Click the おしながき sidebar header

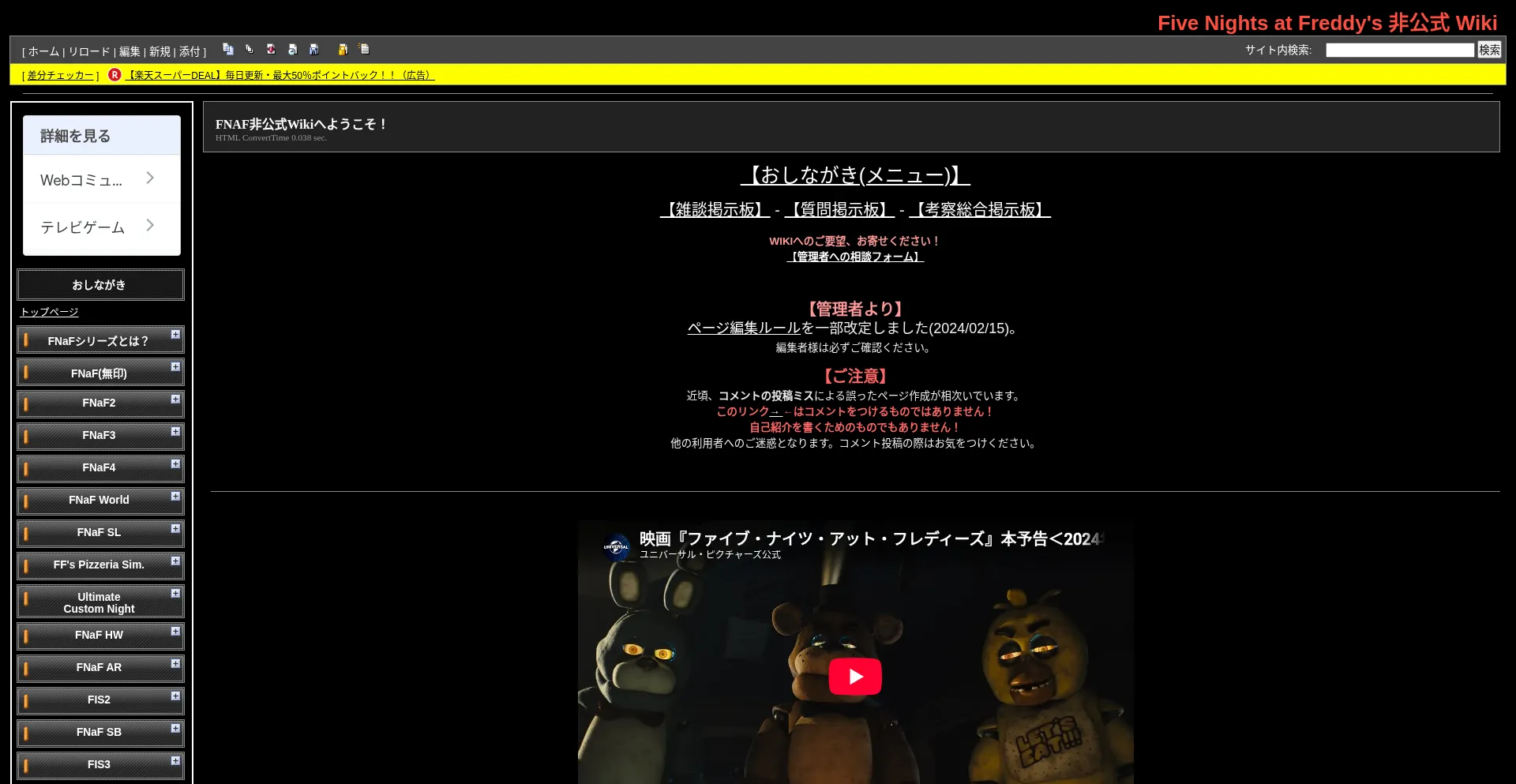[100, 284]
